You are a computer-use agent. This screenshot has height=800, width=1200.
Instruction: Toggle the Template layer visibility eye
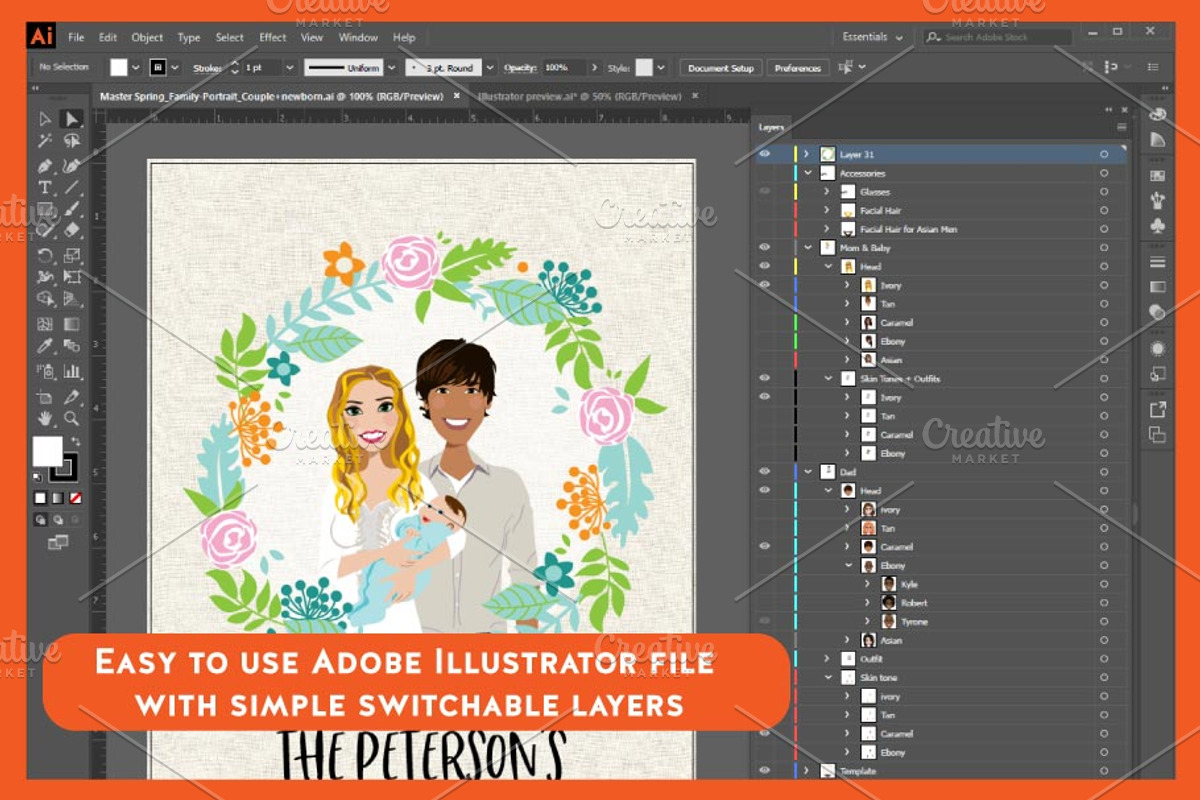tap(765, 770)
